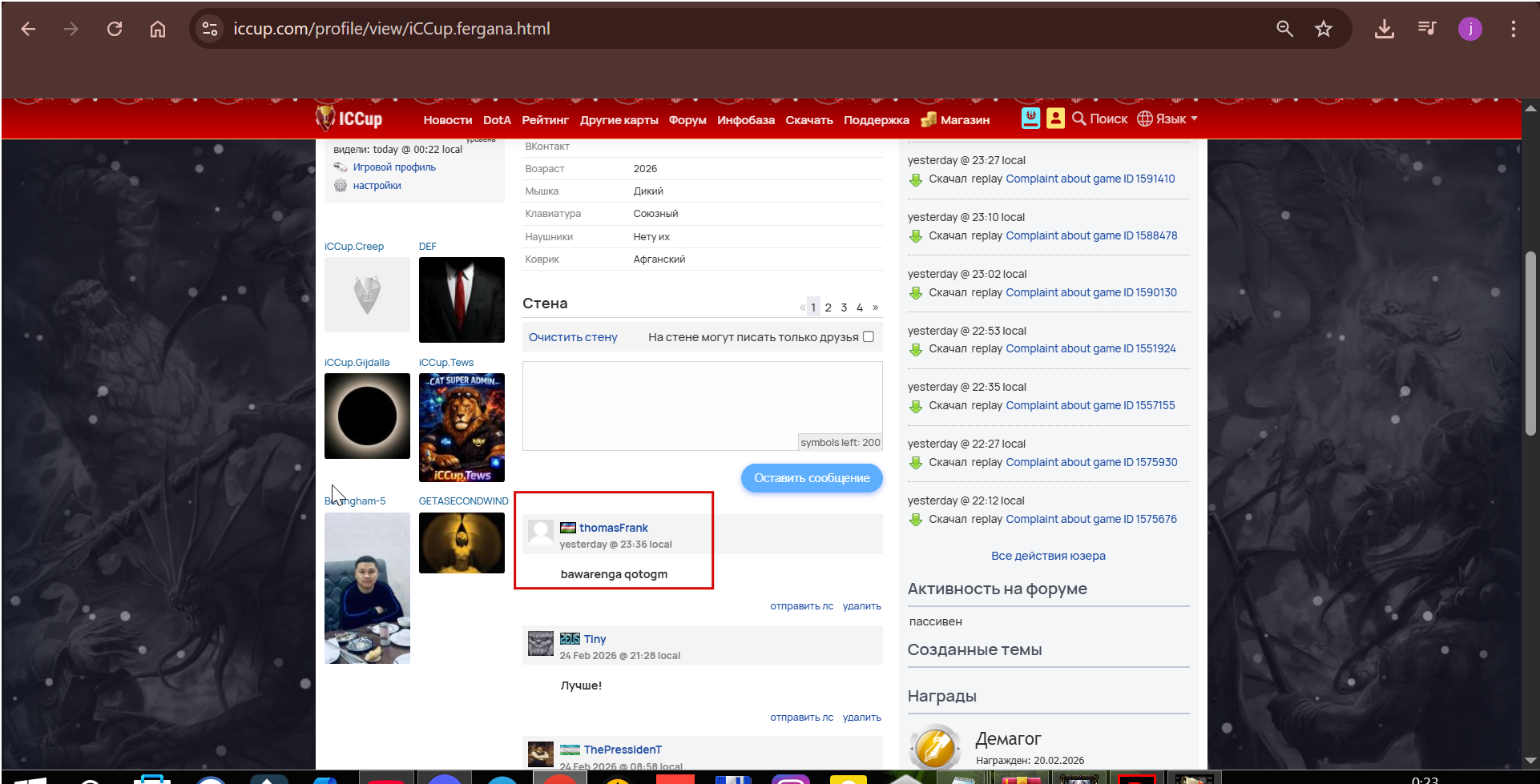The height and width of the screenshot is (784, 1540).
Task: Open iCCup.Creep friend thumbnail
Action: click(x=367, y=295)
